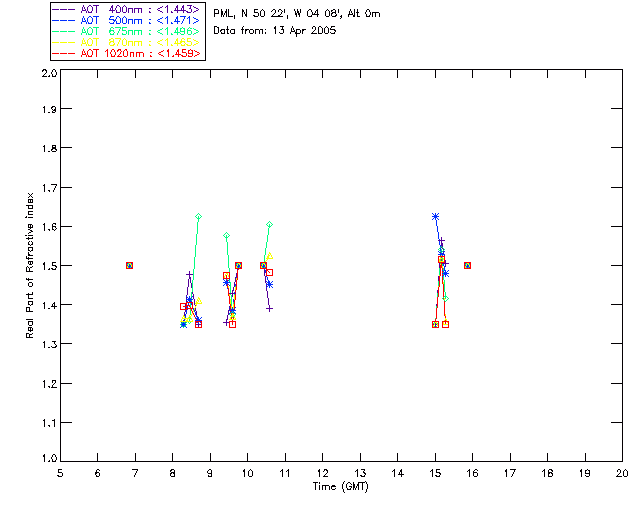Click the 'AOT 400nm : <1.443>' legend entry
The image size is (640, 512).
pyautogui.click(x=126, y=9)
